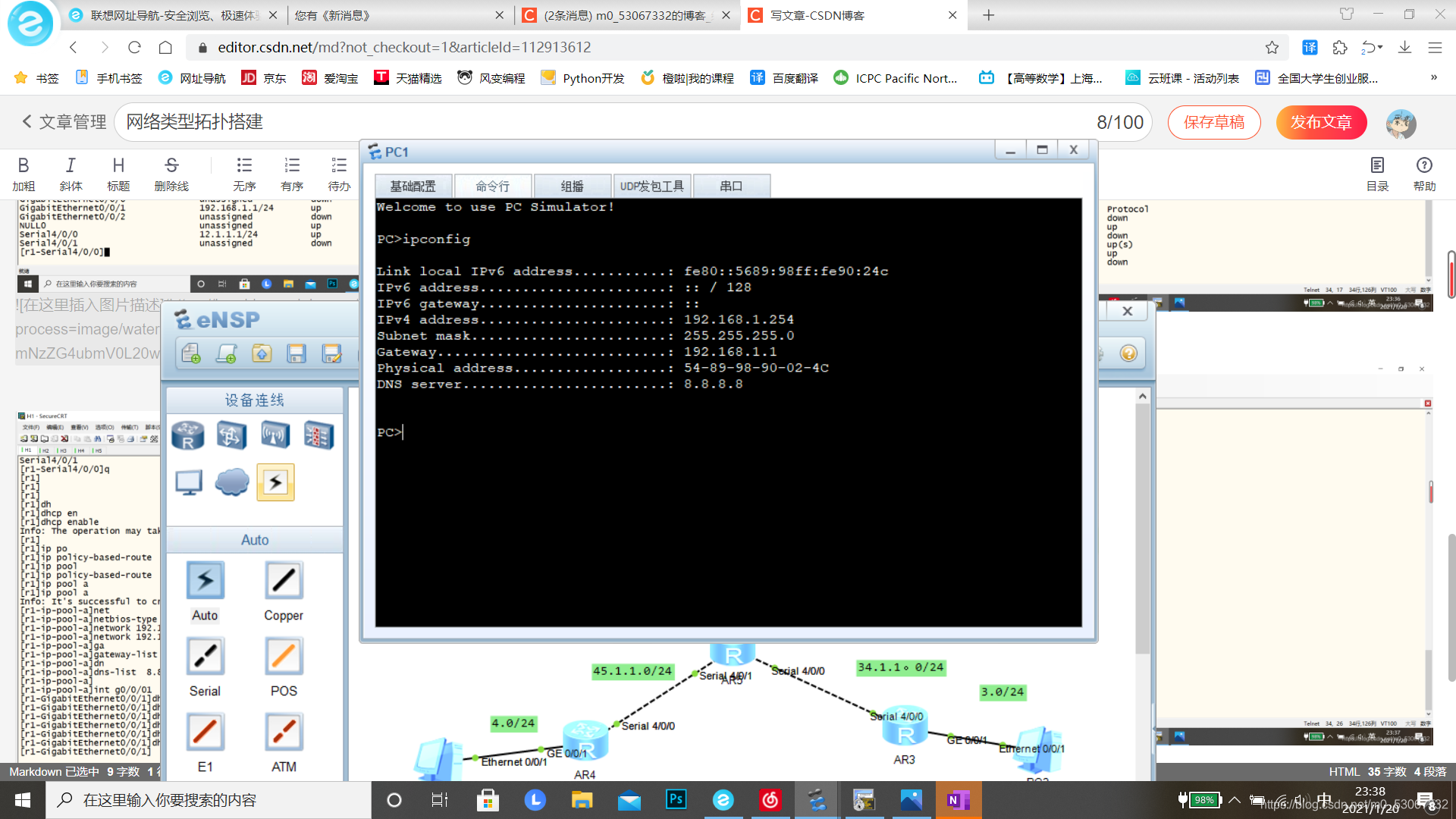Apply strikethrough with 删除线 tool
The height and width of the screenshot is (819, 1456).
(x=171, y=174)
